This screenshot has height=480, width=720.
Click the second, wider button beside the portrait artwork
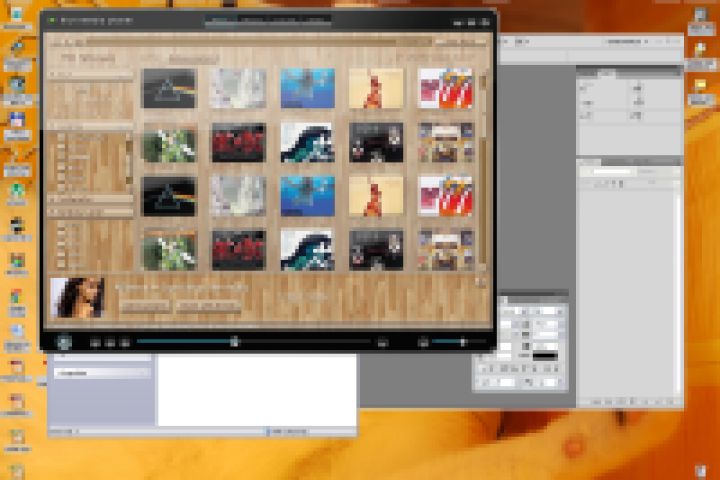[208, 306]
